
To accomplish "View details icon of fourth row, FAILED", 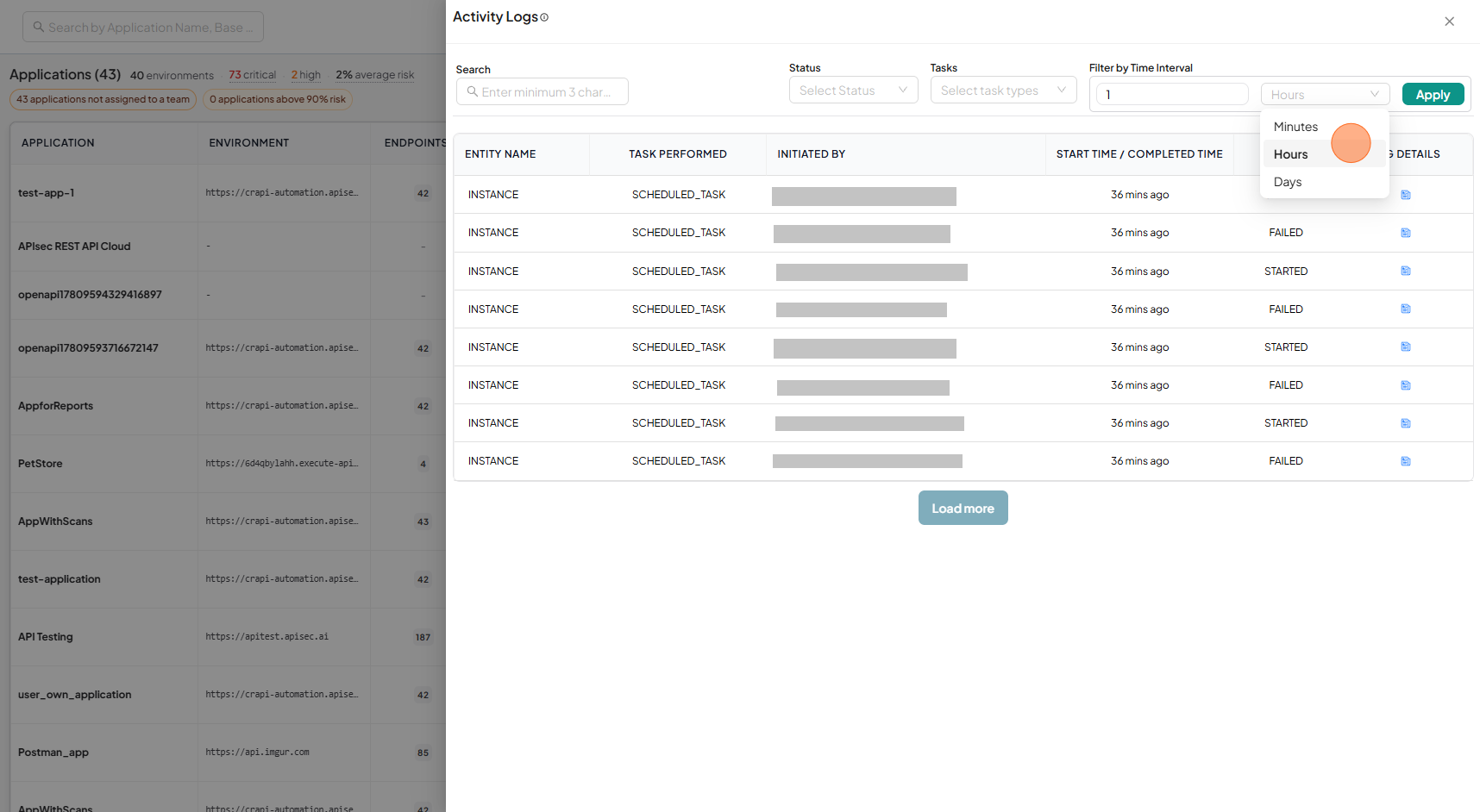I will pyautogui.click(x=1406, y=309).
